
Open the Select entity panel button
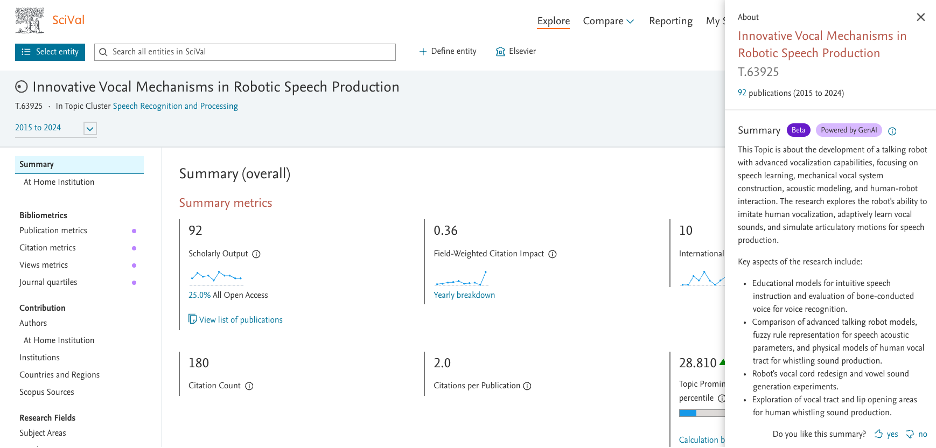(x=50, y=52)
